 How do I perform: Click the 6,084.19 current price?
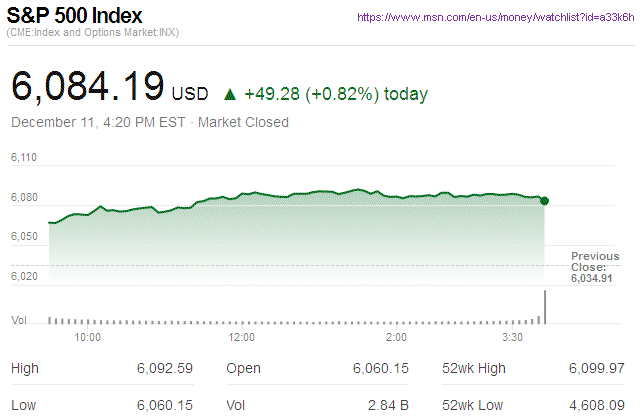pos(88,86)
